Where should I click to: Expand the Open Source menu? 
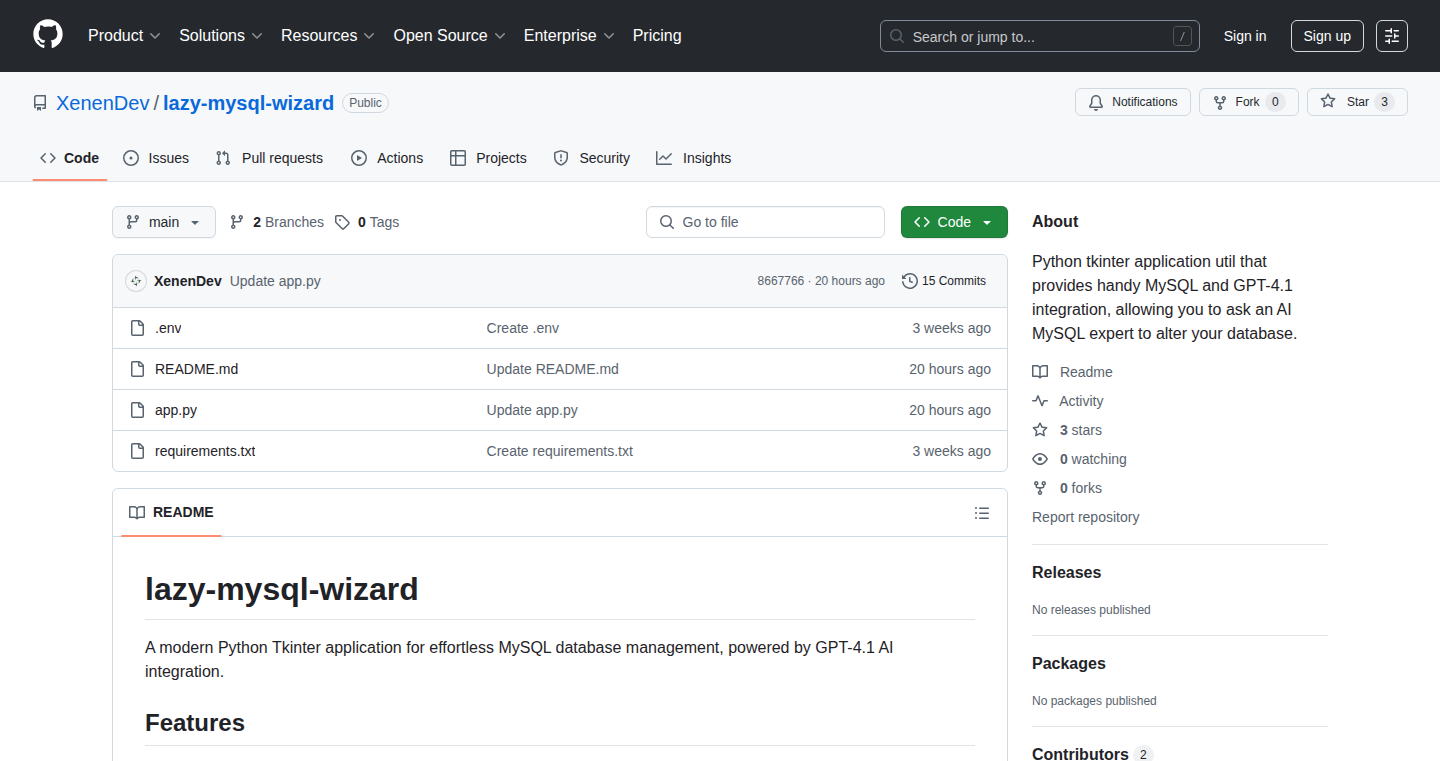[x=450, y=35]
